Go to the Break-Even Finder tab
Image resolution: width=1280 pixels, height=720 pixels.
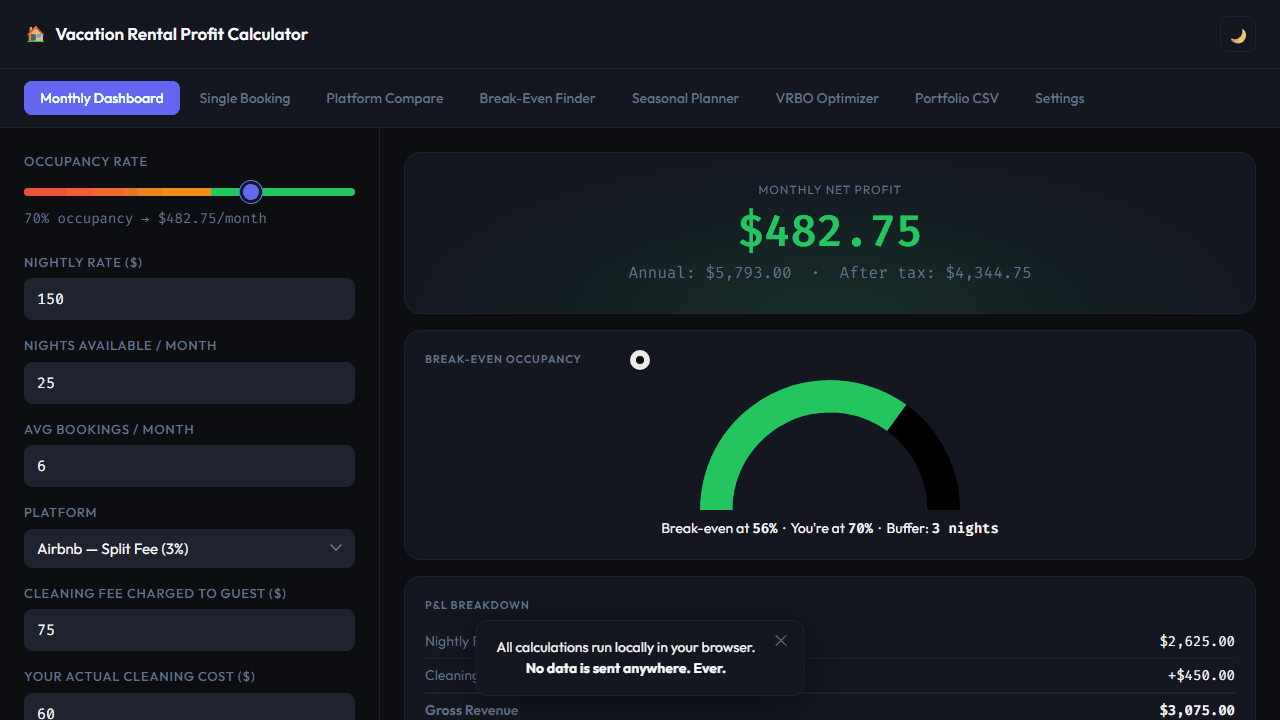[537, 98]
